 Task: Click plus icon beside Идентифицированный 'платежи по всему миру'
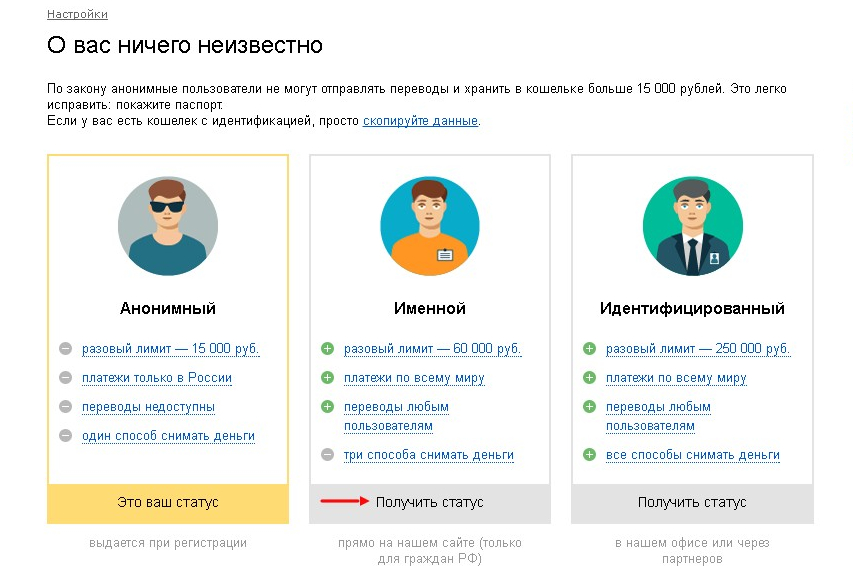coord(590,378)
